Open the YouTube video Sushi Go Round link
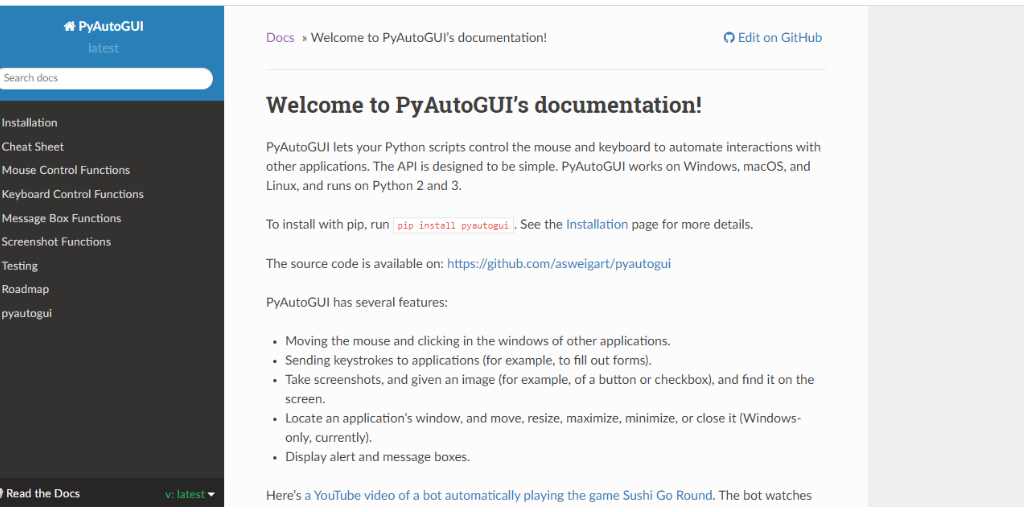Viewport: 1024px width, 512px height. 508,495
